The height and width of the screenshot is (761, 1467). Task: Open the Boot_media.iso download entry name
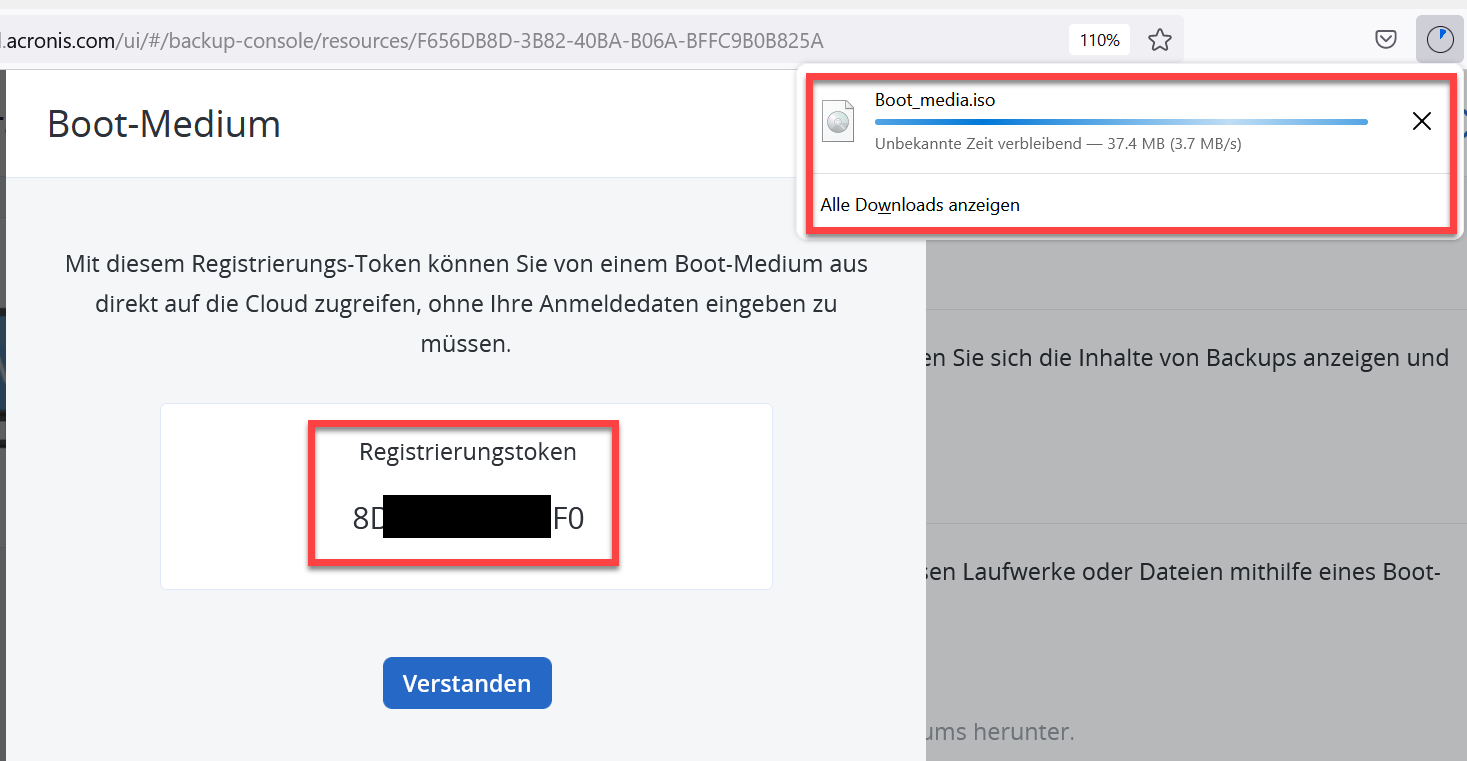(x=935, y=100)
